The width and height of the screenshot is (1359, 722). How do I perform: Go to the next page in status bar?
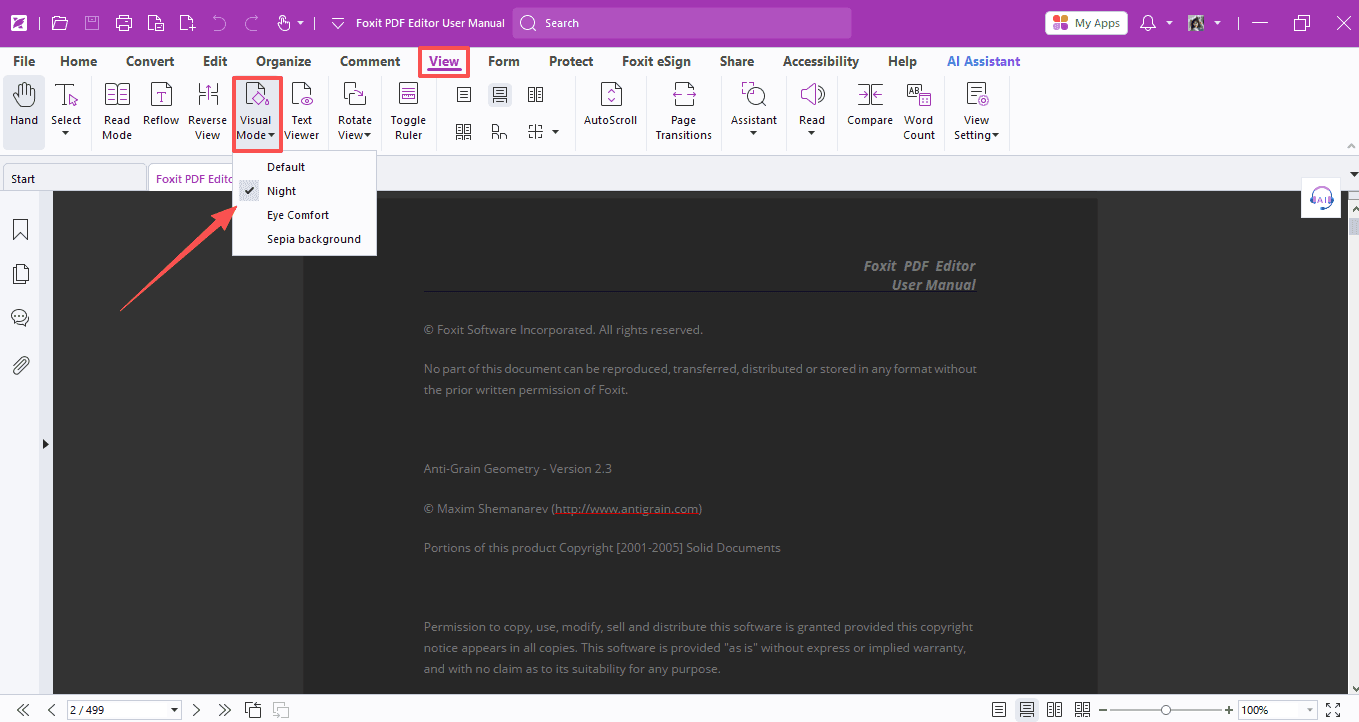pos(196,710)
